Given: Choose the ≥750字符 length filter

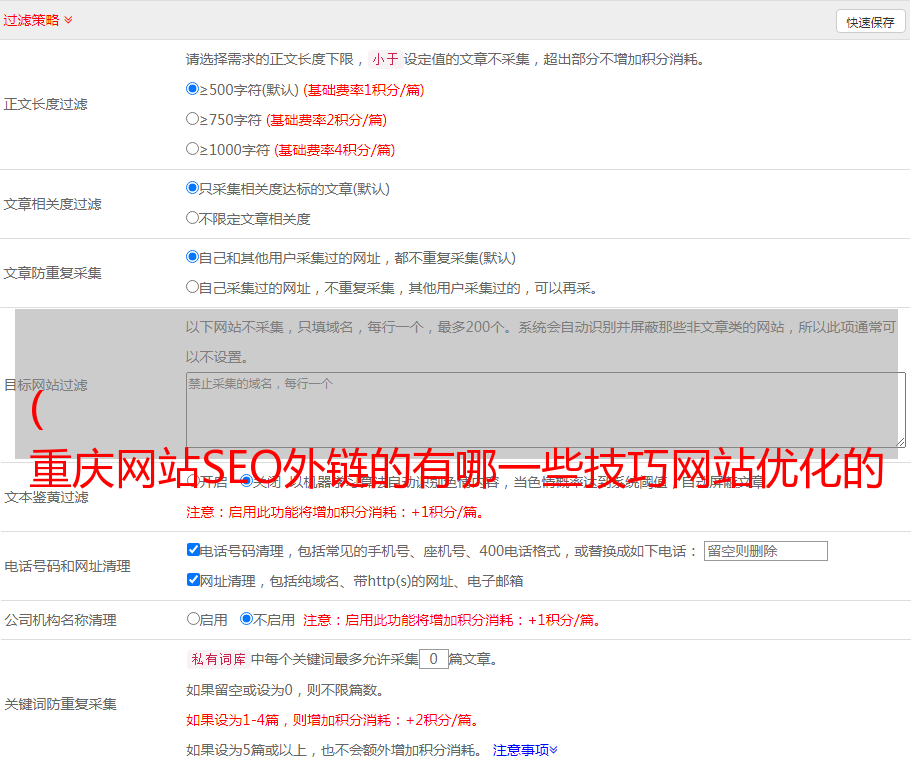Looking at the screenshot, I should click(193, 119).
